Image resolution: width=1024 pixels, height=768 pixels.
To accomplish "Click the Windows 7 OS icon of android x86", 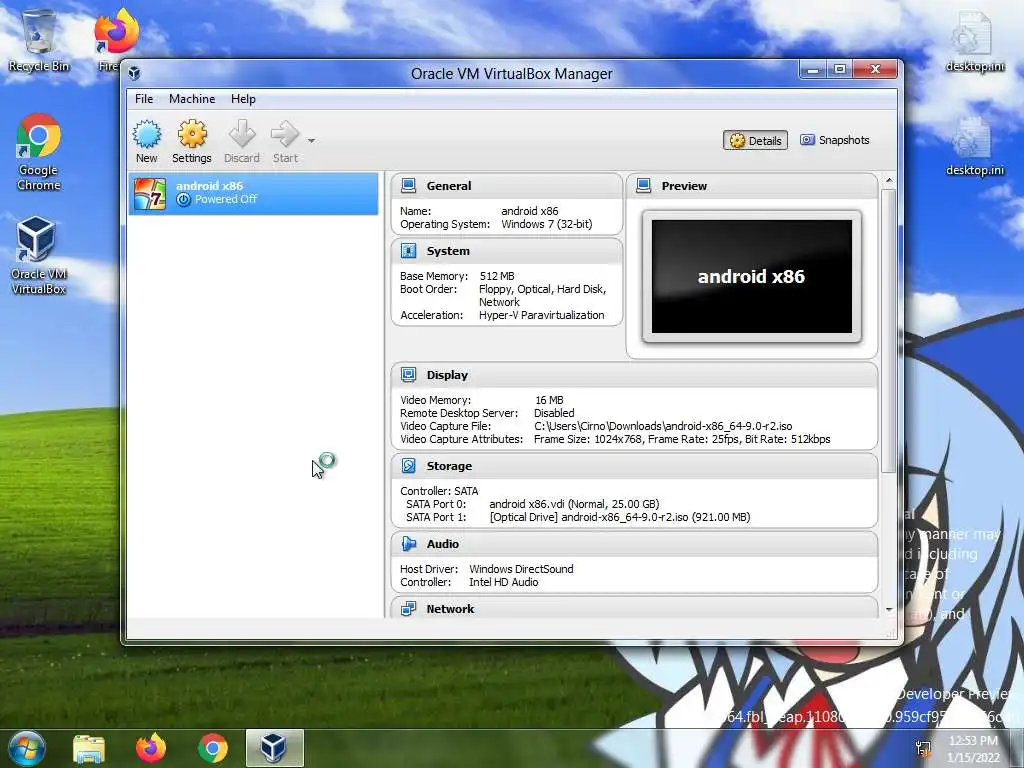I will click(150, 194).
